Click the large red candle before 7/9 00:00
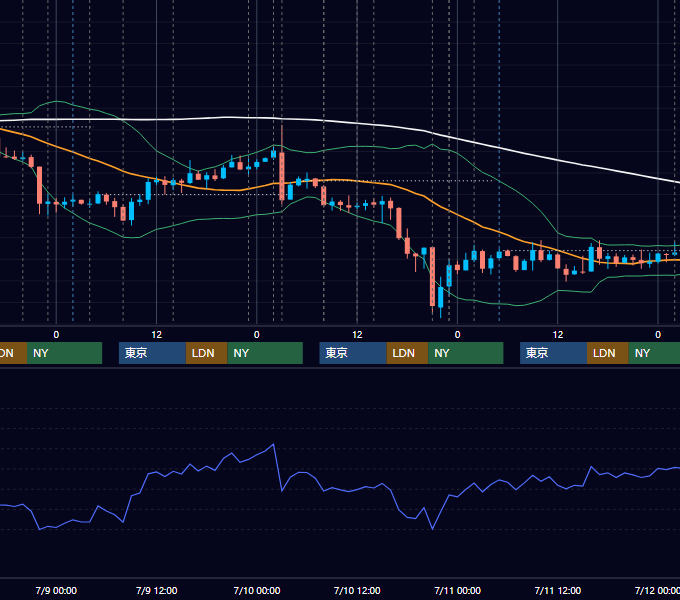Image resolution: width=680 pixels, height=600 pixels. [39, 186]
